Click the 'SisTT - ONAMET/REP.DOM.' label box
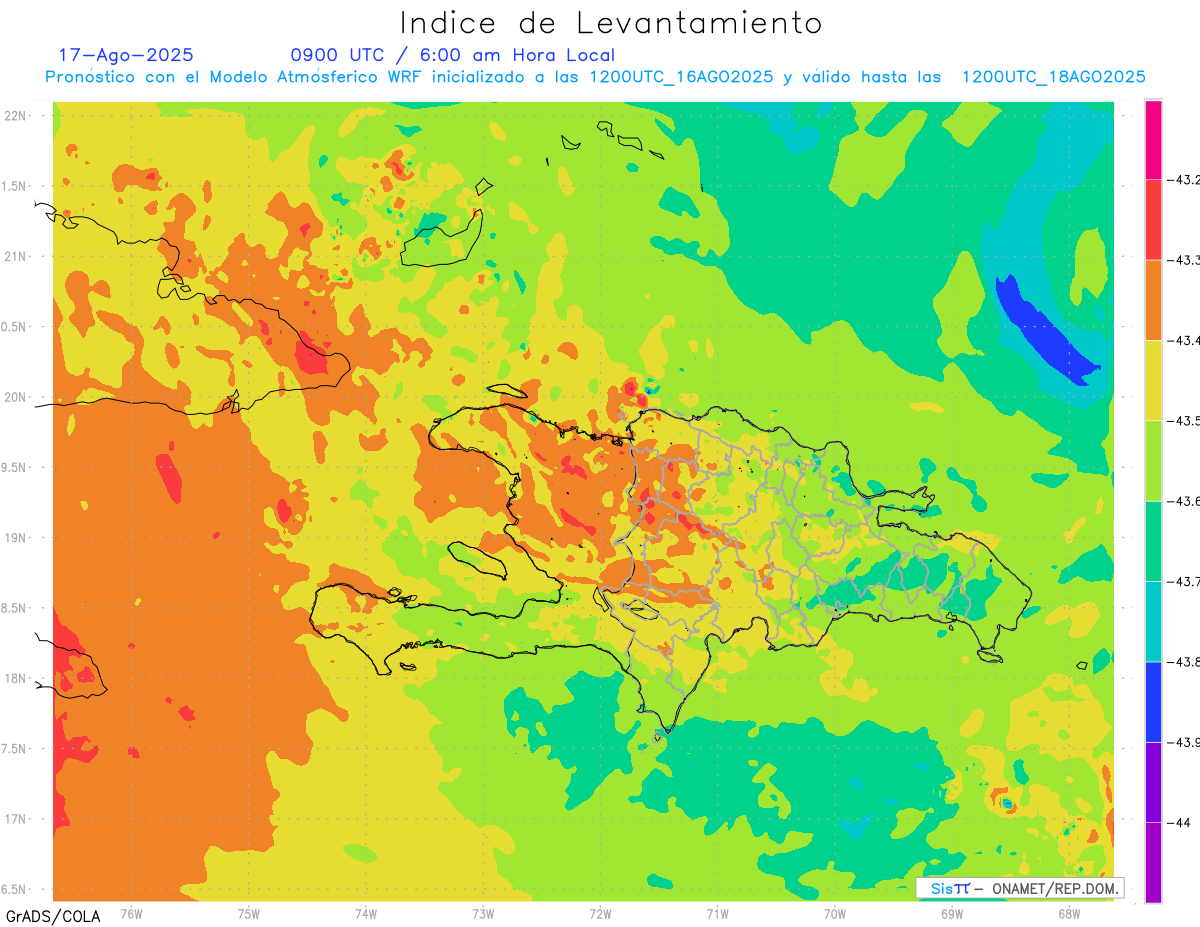 point(1020,888)
